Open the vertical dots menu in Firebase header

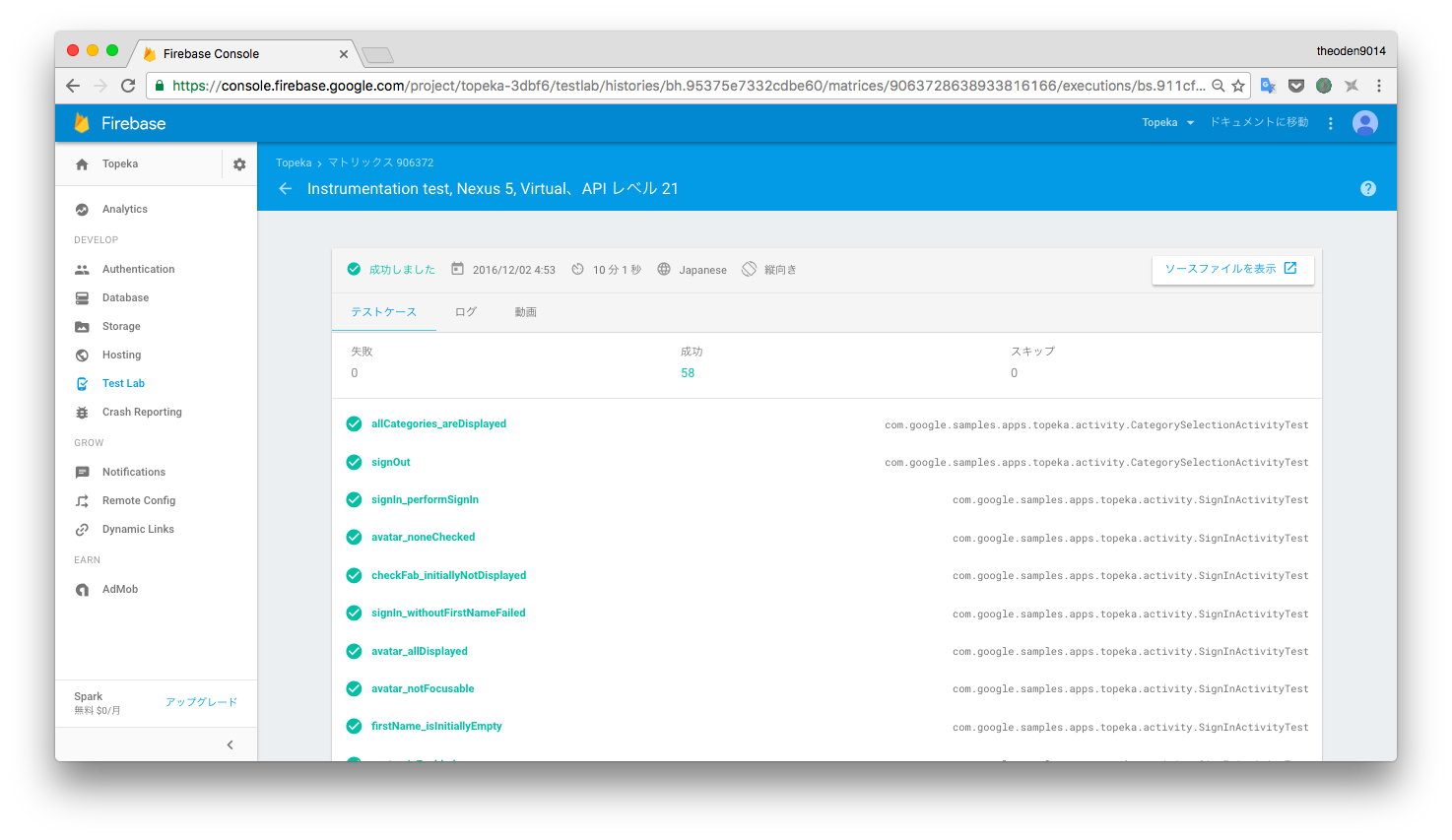click(1330, 123)
